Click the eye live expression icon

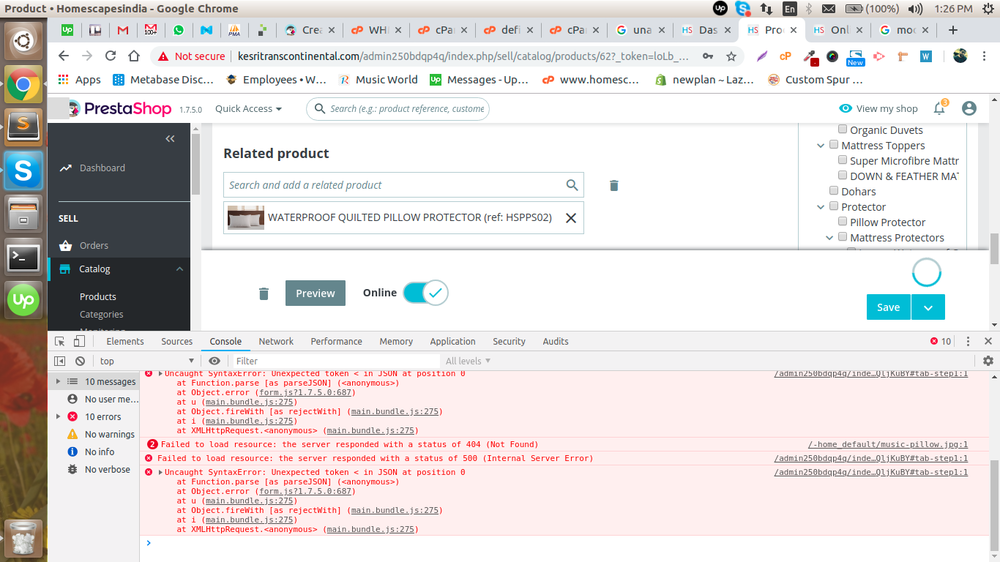pyautogui.click(x=214, y=361)
